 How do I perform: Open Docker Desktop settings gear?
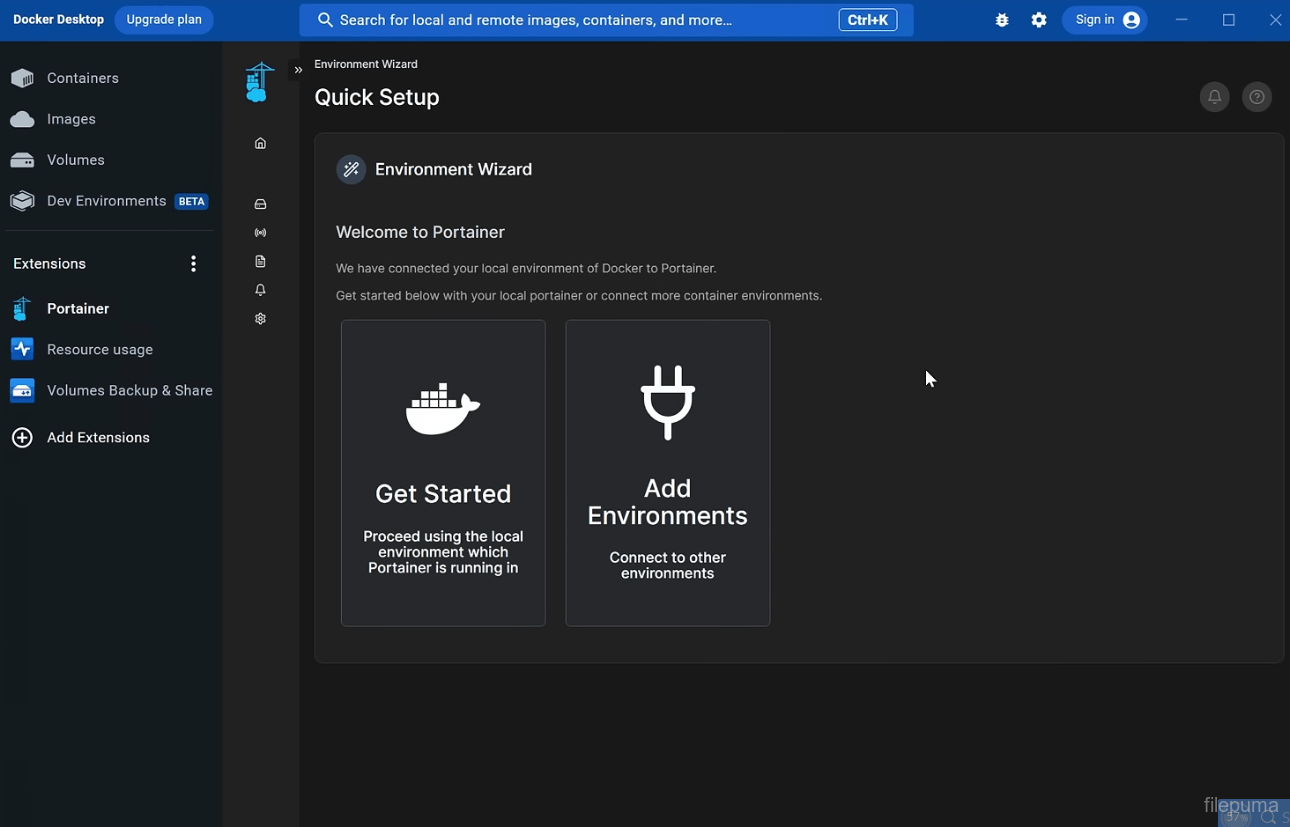[1039, 20]
